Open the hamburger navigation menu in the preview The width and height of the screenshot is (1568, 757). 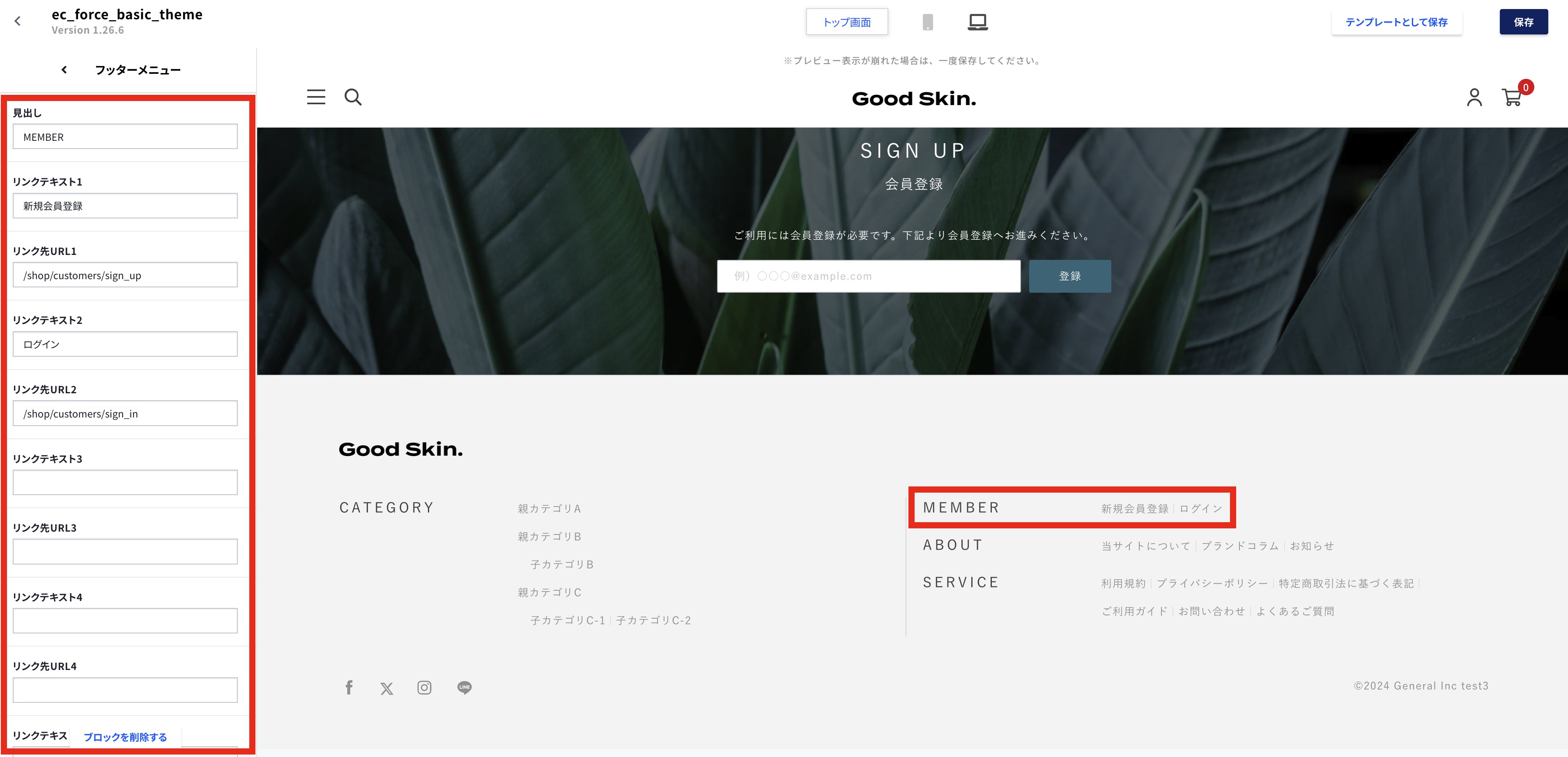tap(316, 97)
